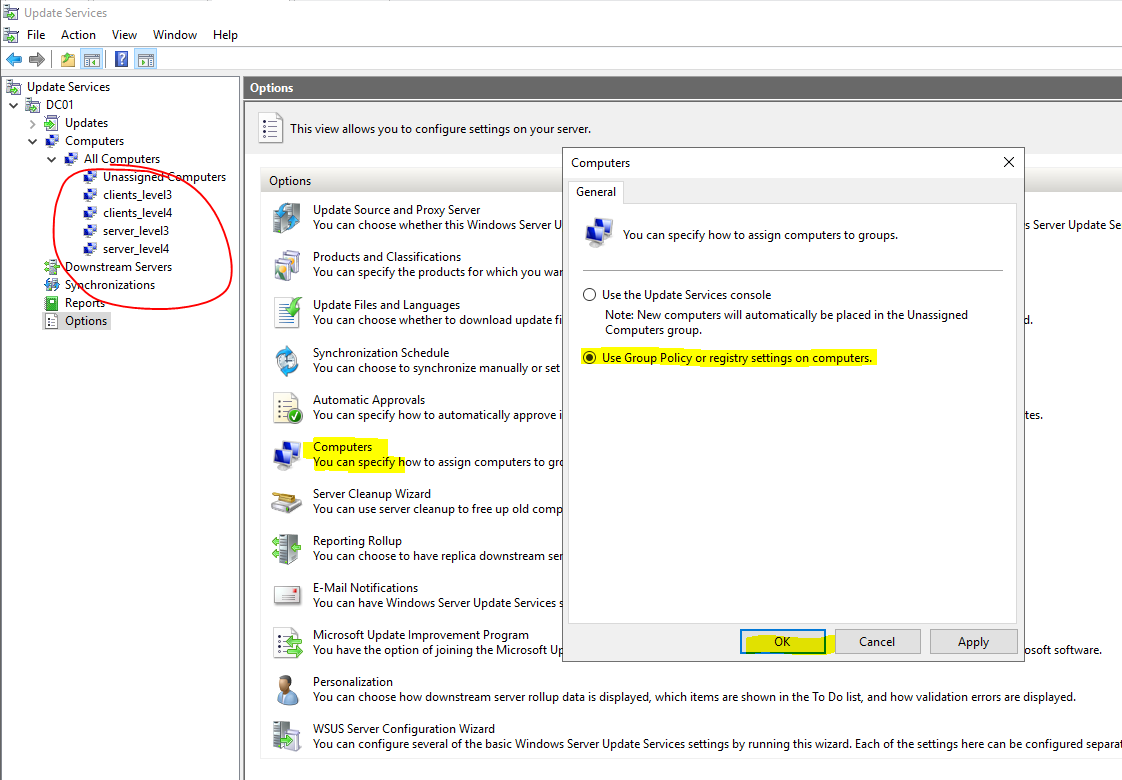Open Automatic Approvals text link
The image size is (1122, 780).
369,400
